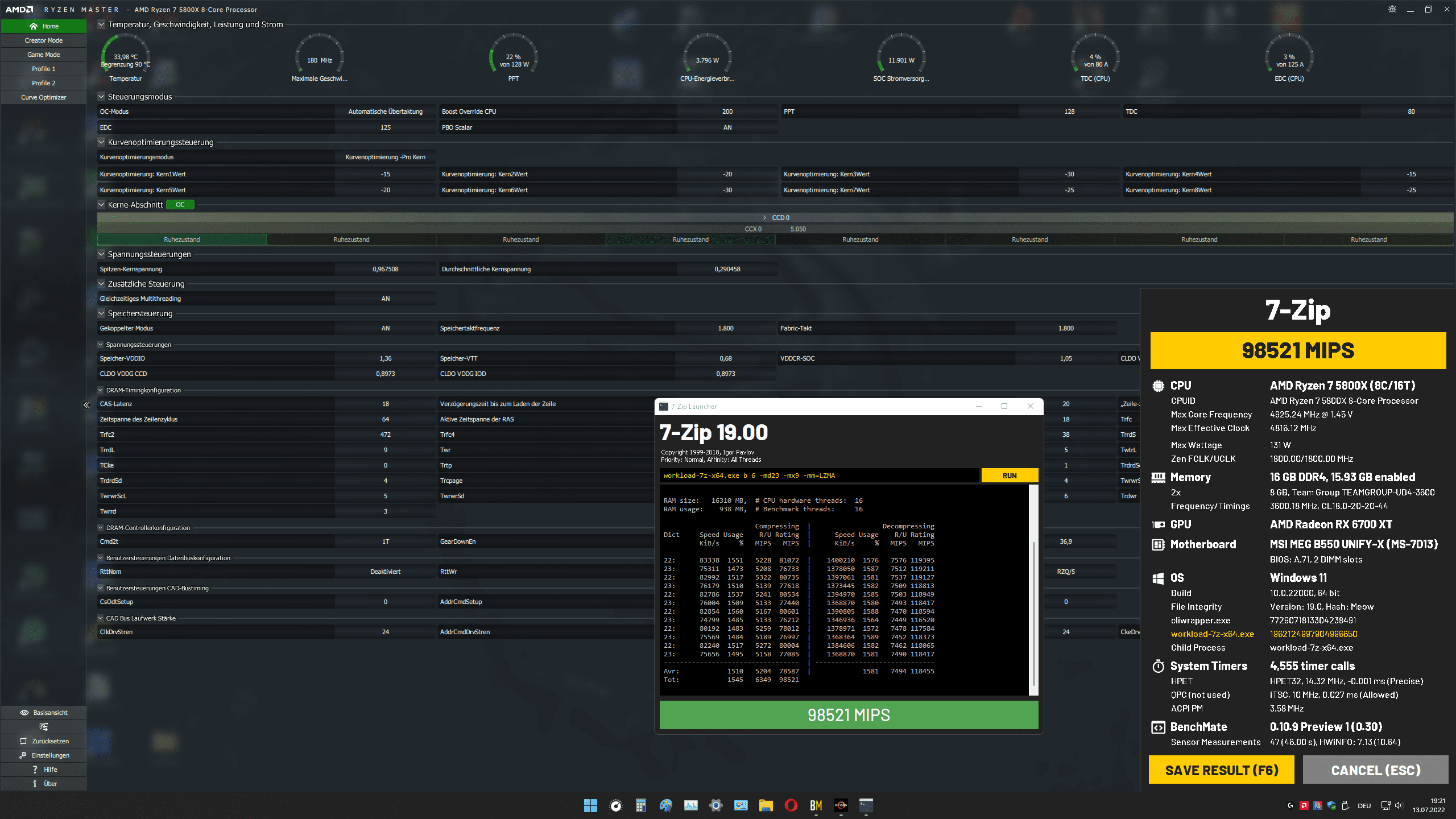Viewport: 1456px width, 819px height.
Task: Open the Hilfe help page
Action: coord(44,770)
